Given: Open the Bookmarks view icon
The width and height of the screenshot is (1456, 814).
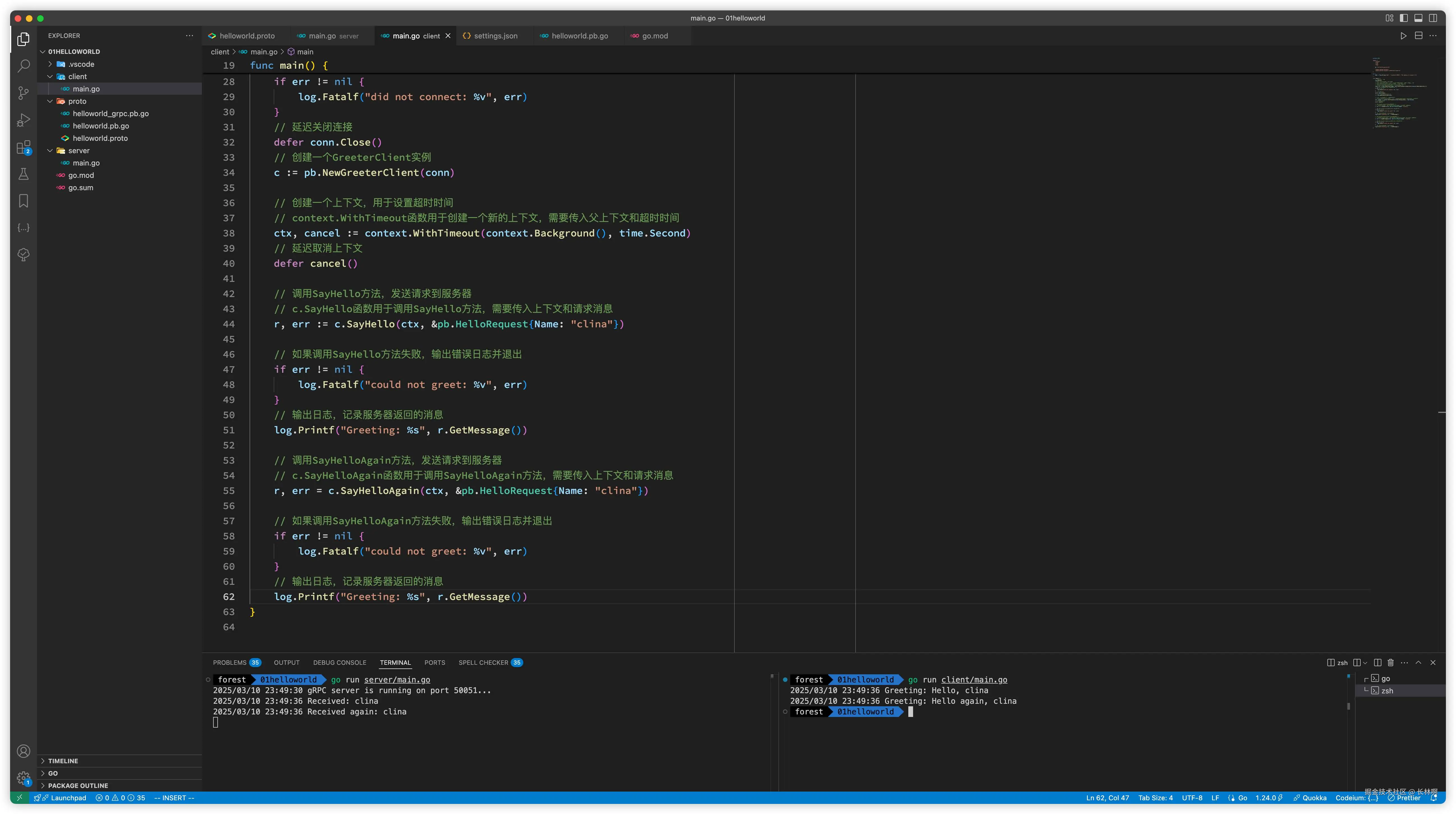Looking at the screenshot, I should 23,201.
